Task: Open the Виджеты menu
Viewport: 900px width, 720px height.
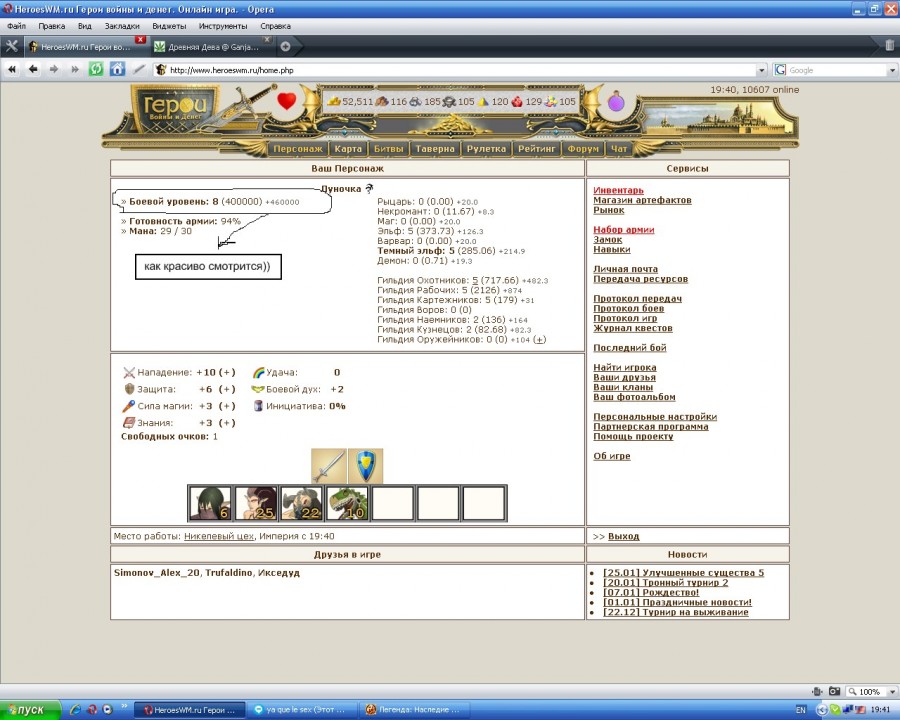Action: tap(169, 26)
